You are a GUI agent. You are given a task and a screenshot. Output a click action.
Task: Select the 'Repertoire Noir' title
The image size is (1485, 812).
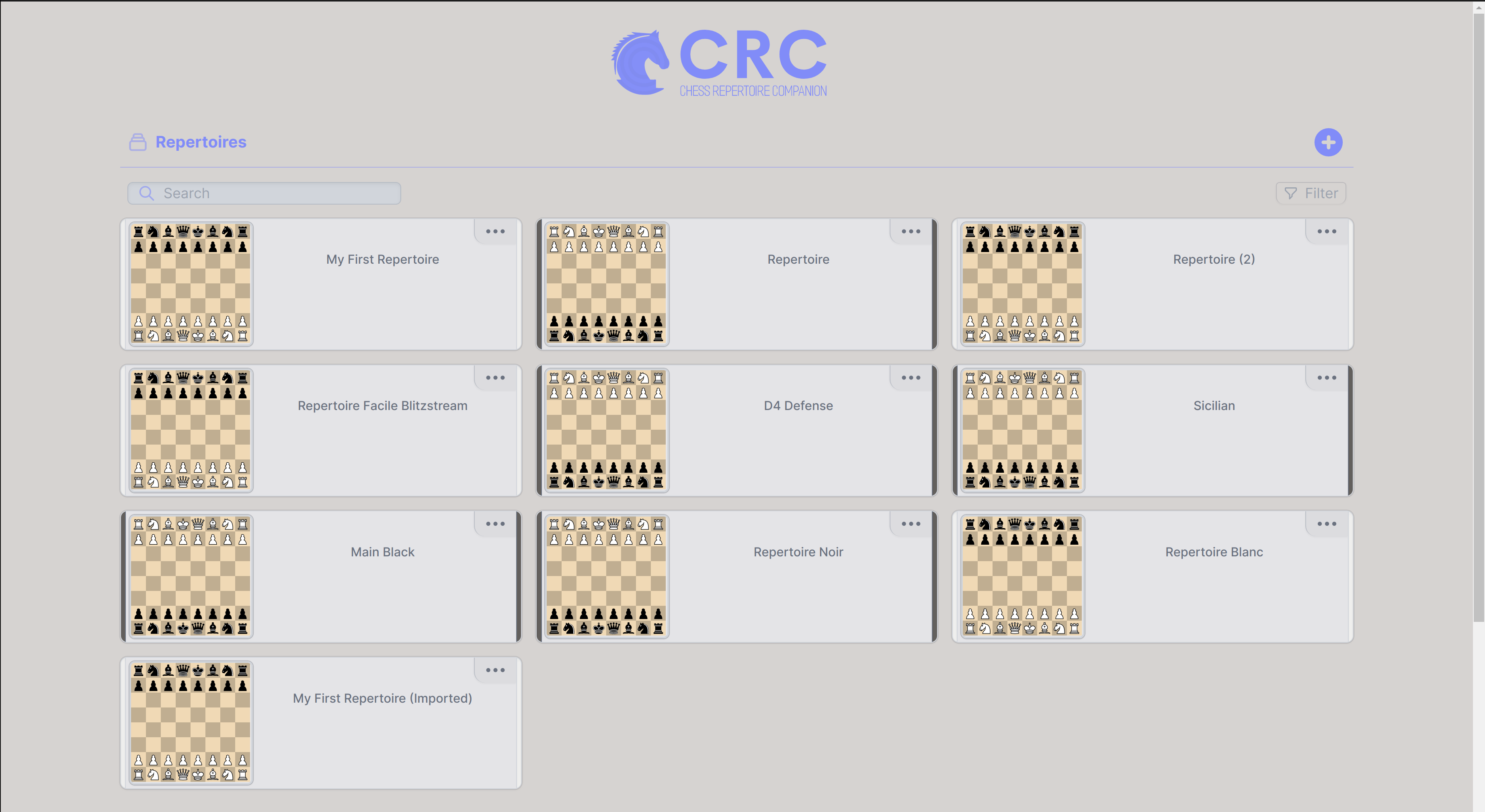pos(798,552)
